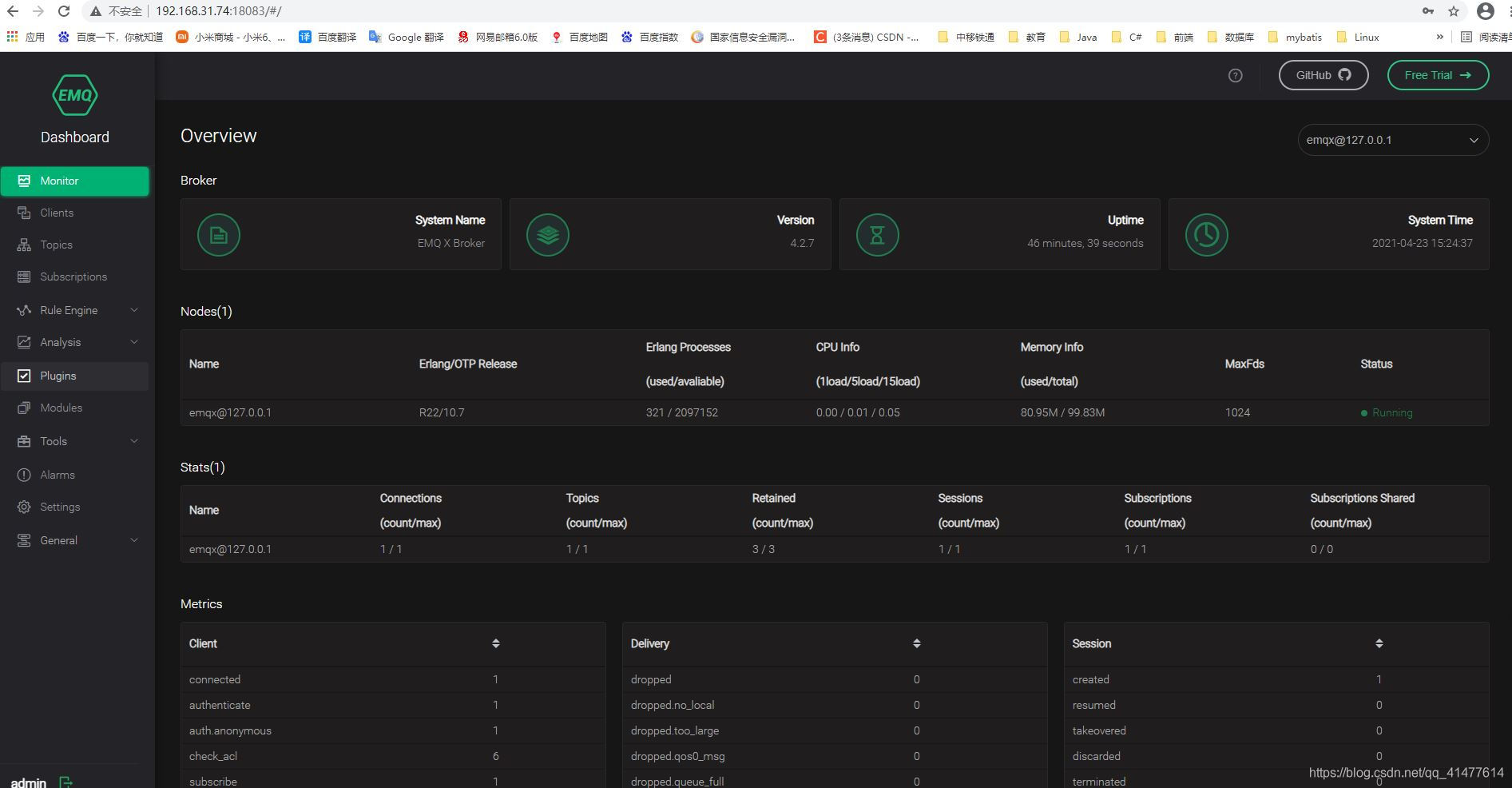Reload the page with refresh icon
Screen dimensions: 1512x788
[x=64, y=11]
